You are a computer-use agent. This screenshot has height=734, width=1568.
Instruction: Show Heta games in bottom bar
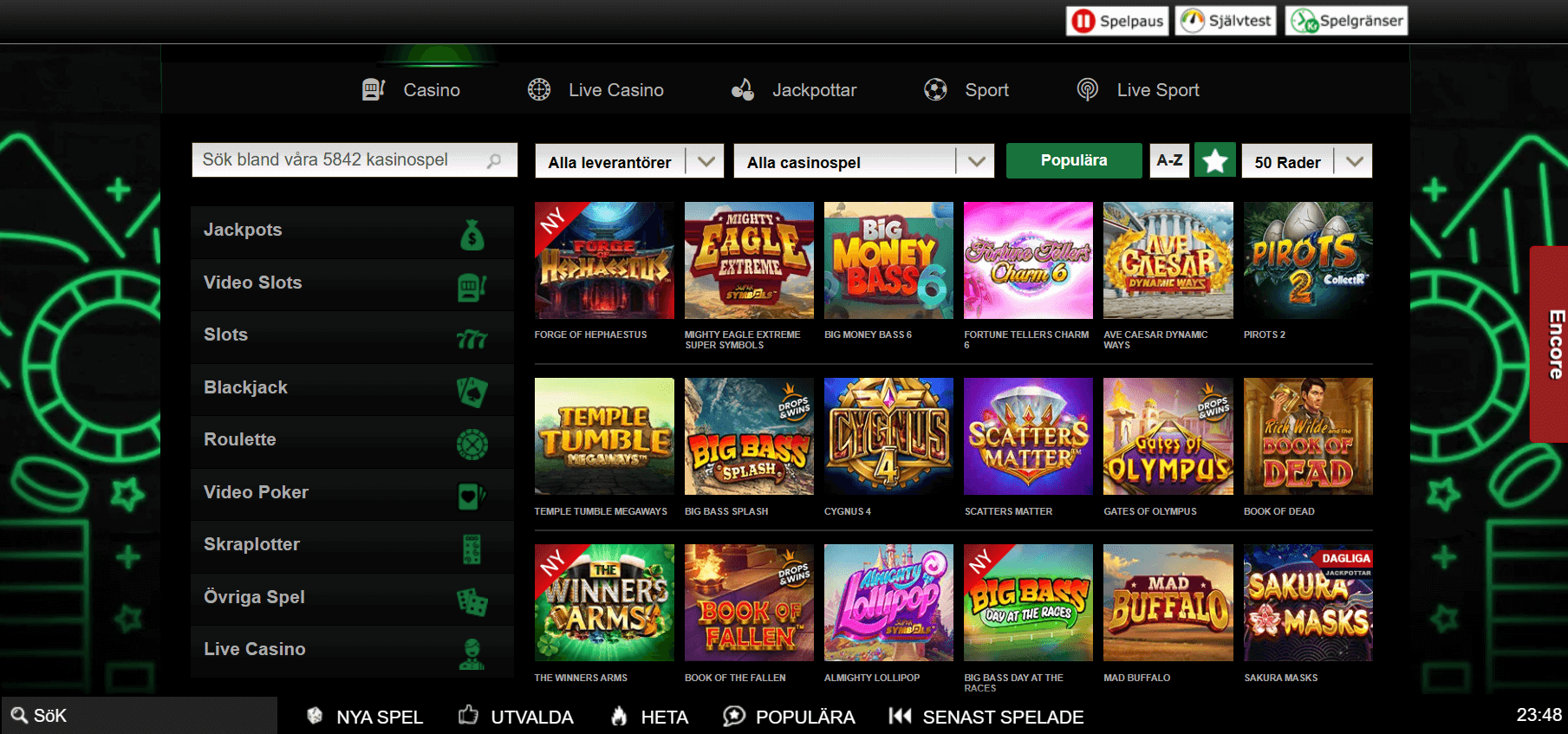pos(649,717)
